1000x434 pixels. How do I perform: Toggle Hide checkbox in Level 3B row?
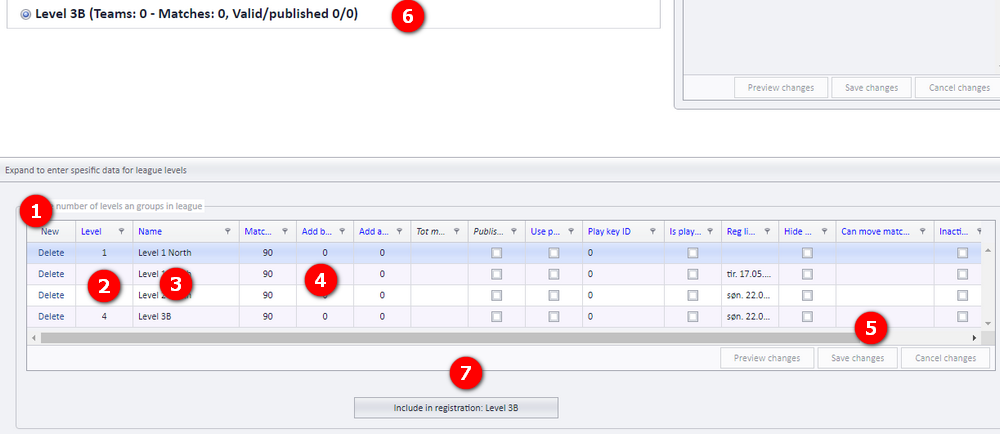point(807,316)
